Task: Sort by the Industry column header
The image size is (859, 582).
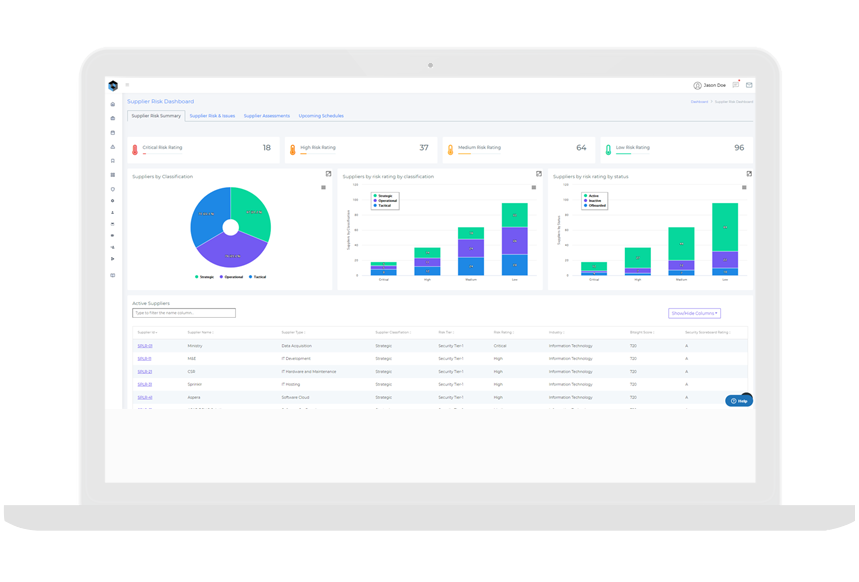Action: click(x=557, y=333)
